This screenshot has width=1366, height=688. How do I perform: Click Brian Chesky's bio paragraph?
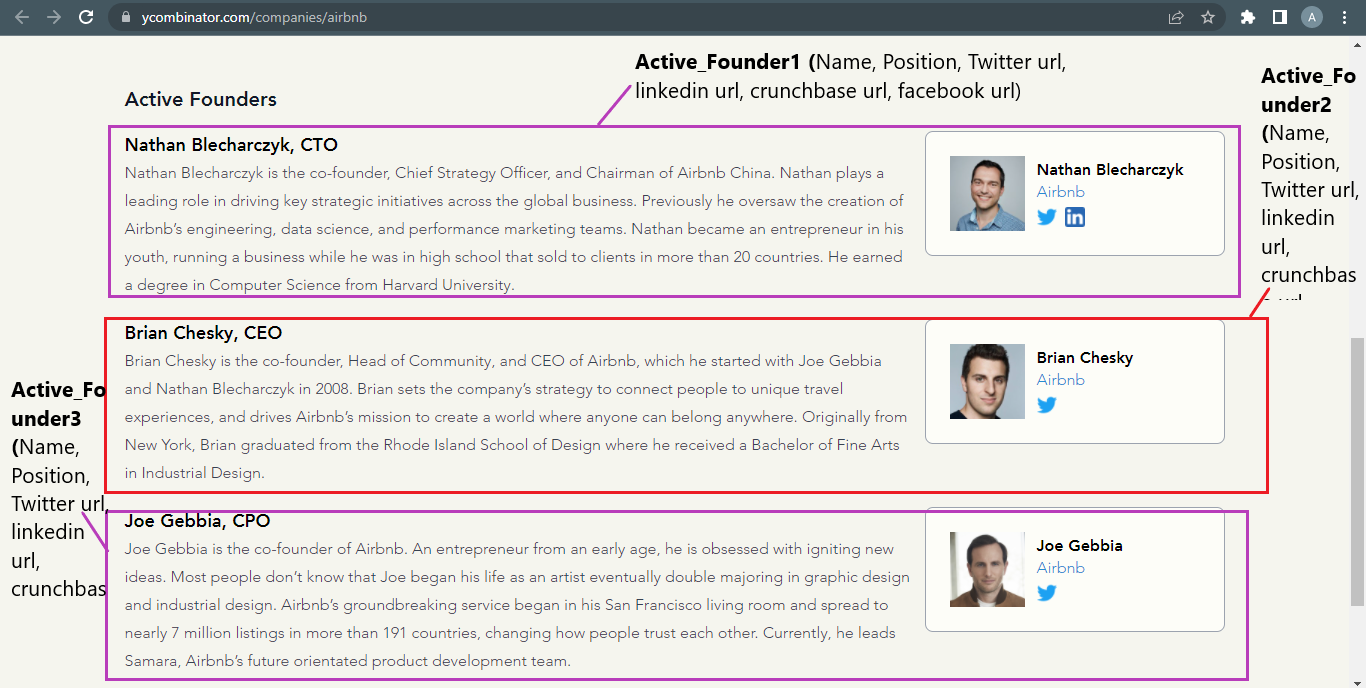[516, 417]
